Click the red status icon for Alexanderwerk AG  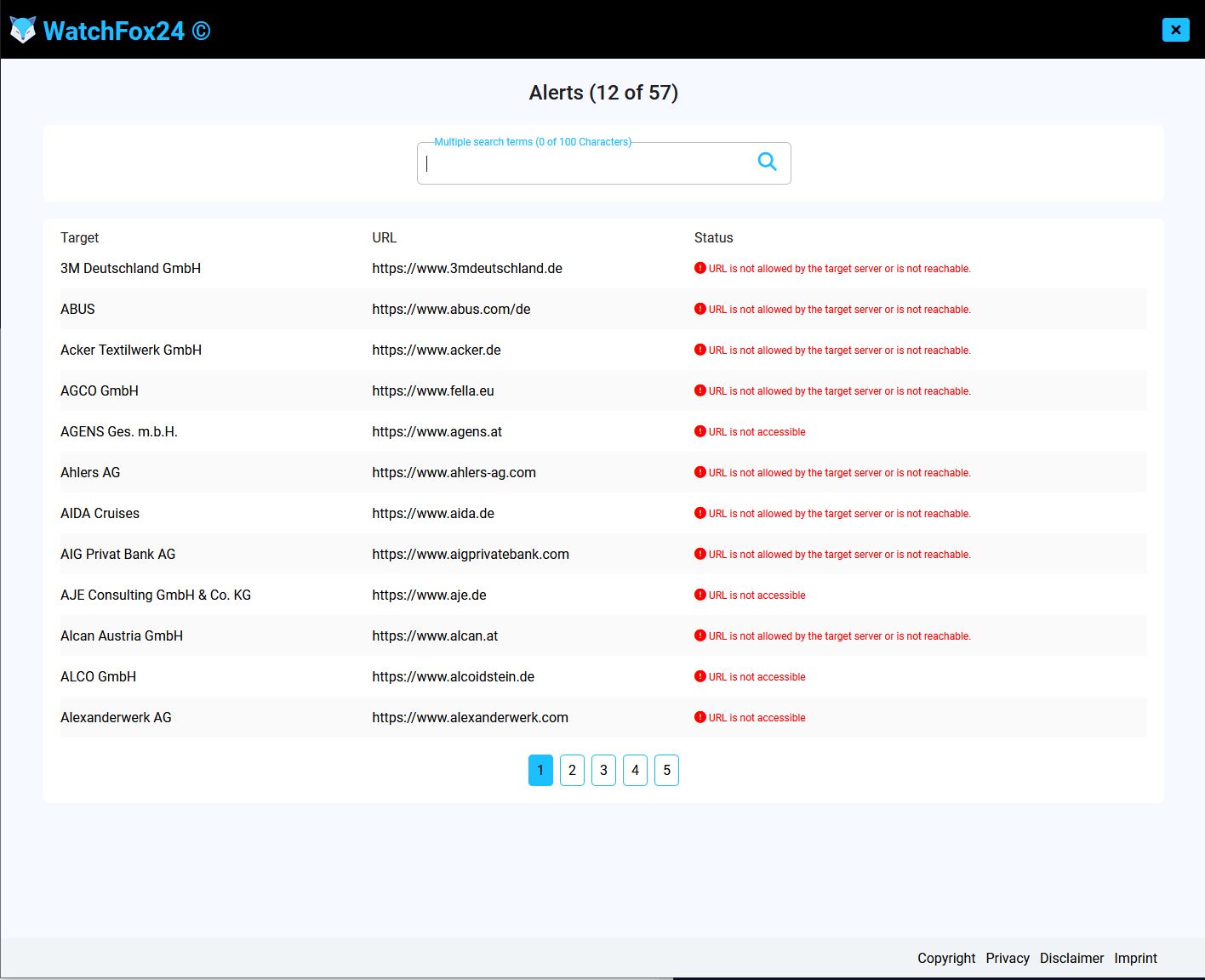click(700, 717)
